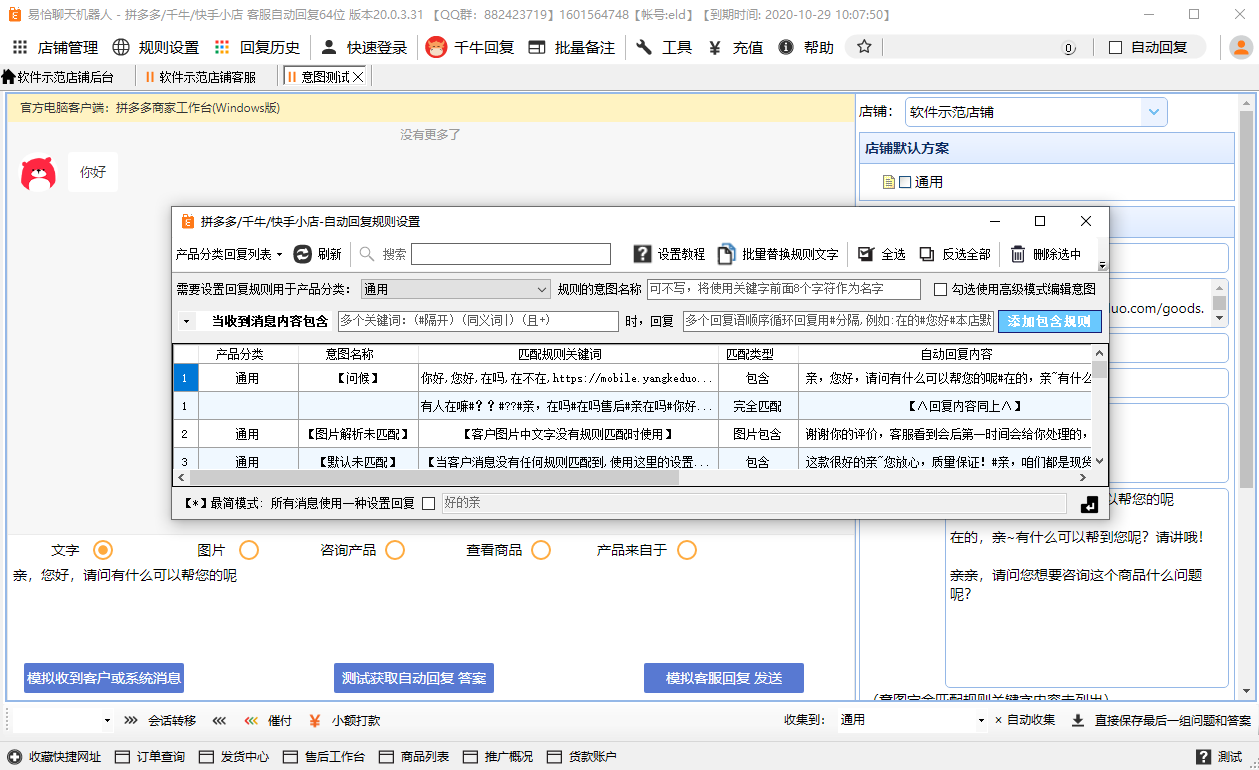
Task: Click the 充值 yen icon
Action: [715, 47]
